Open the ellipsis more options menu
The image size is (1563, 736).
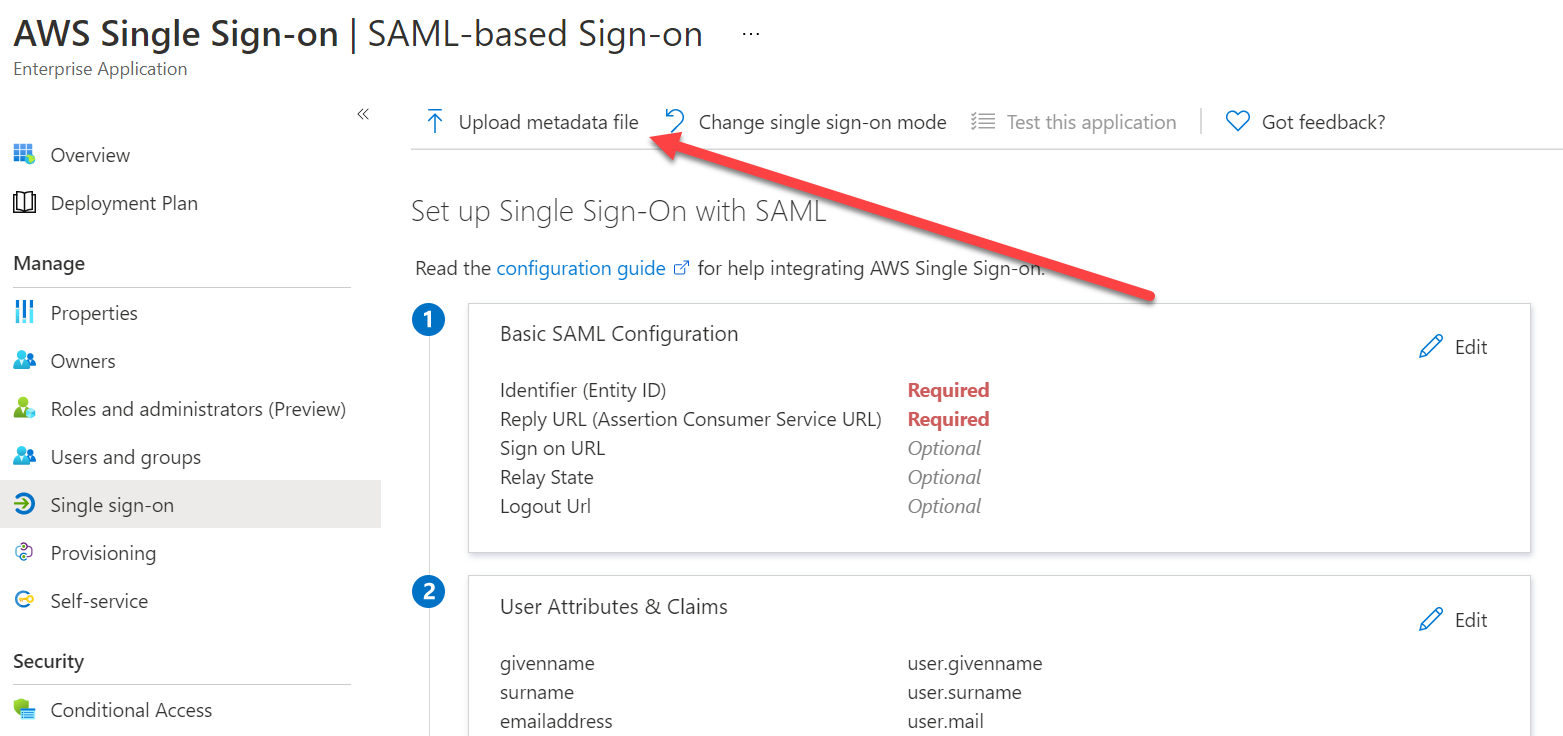tap(751, 34)
